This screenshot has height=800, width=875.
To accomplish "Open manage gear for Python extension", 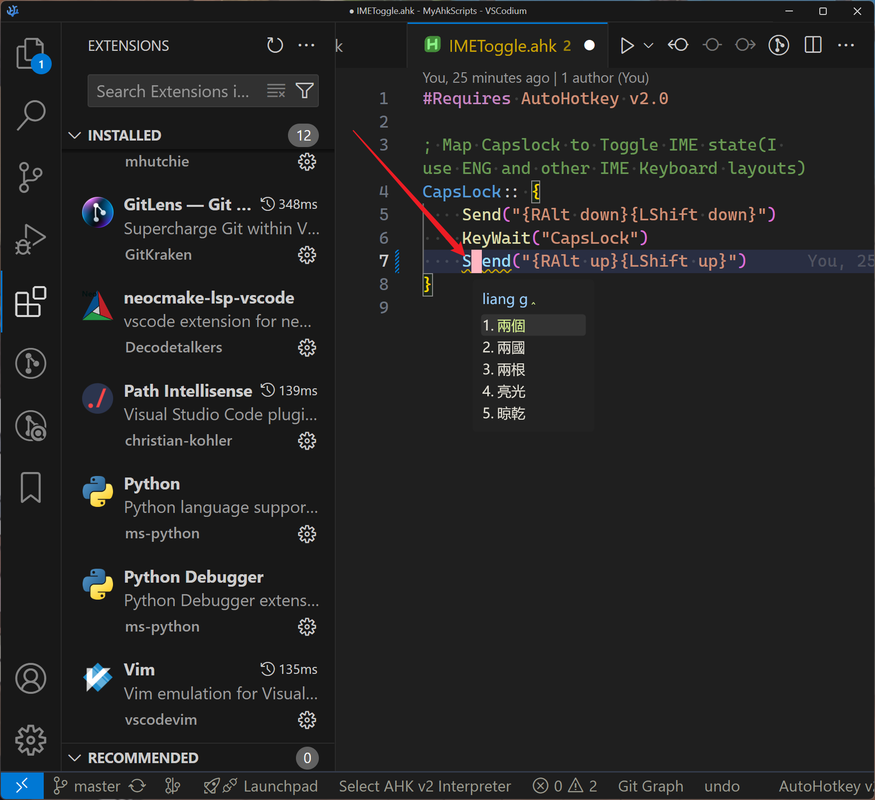I will pyautogui.click(x=307, y=534).
